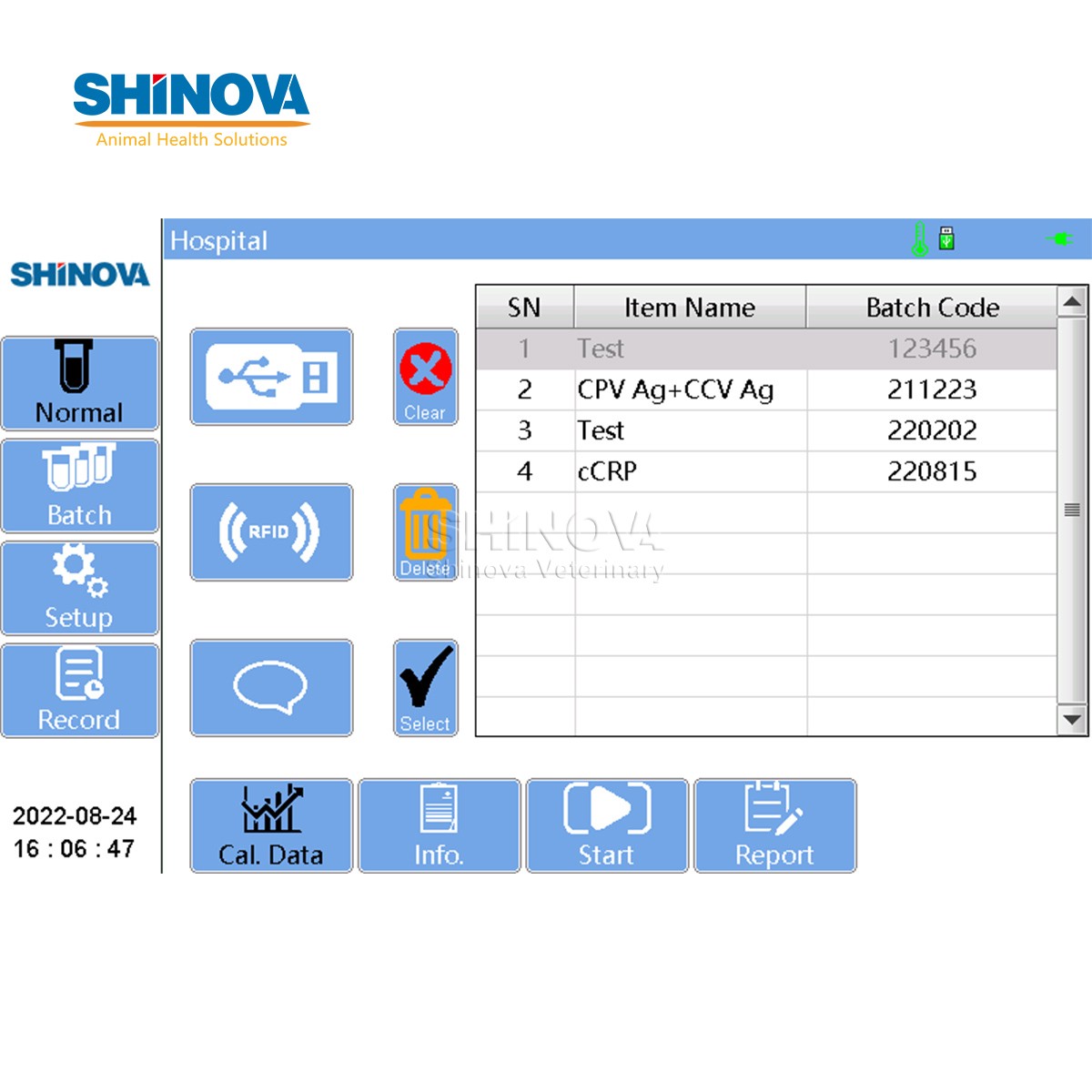1092x1092 pixels.
Task: Click the USB drive import icon
Action: [271, 377]
